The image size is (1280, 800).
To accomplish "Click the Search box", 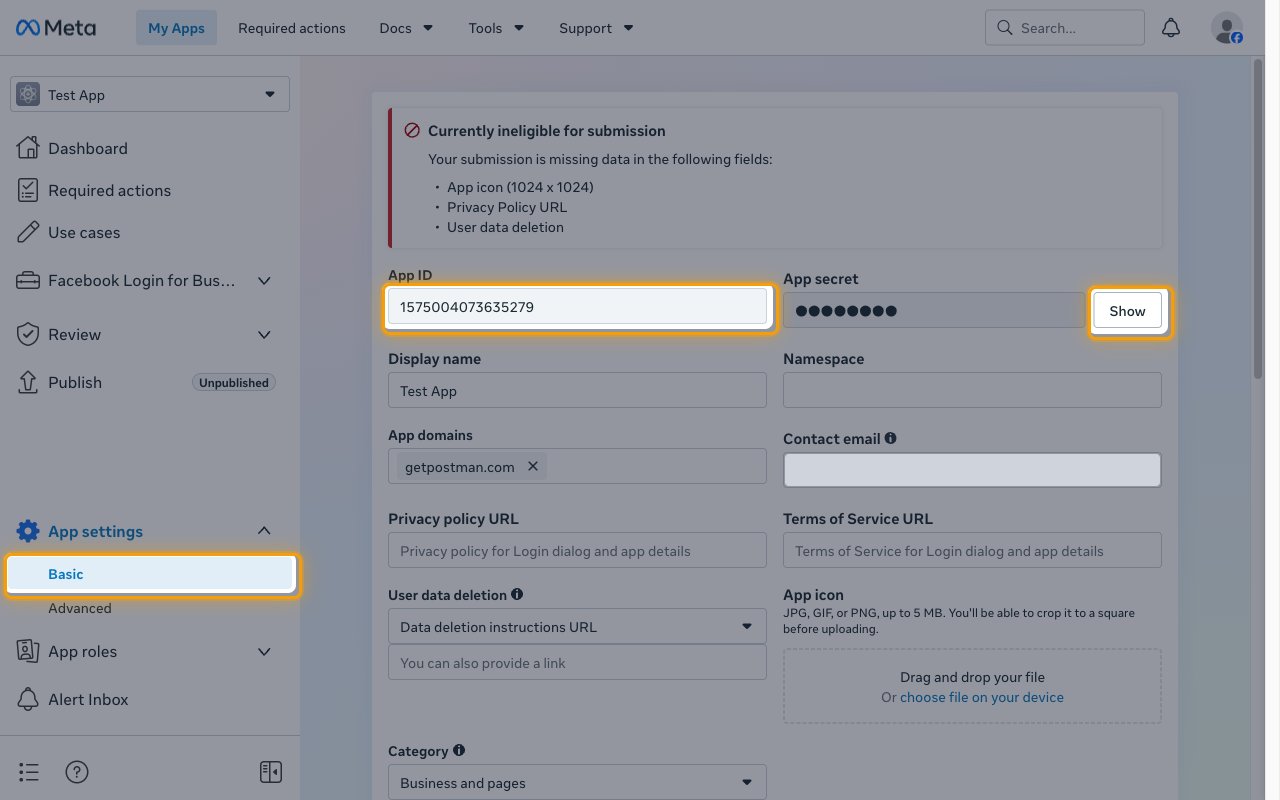I will (x=1065, y=28).
